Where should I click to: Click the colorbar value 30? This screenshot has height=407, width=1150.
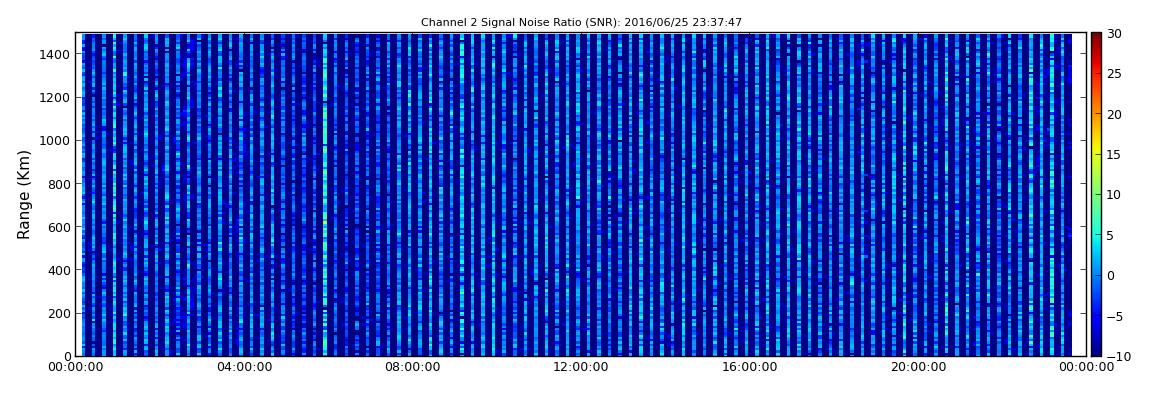[1114, 34]
